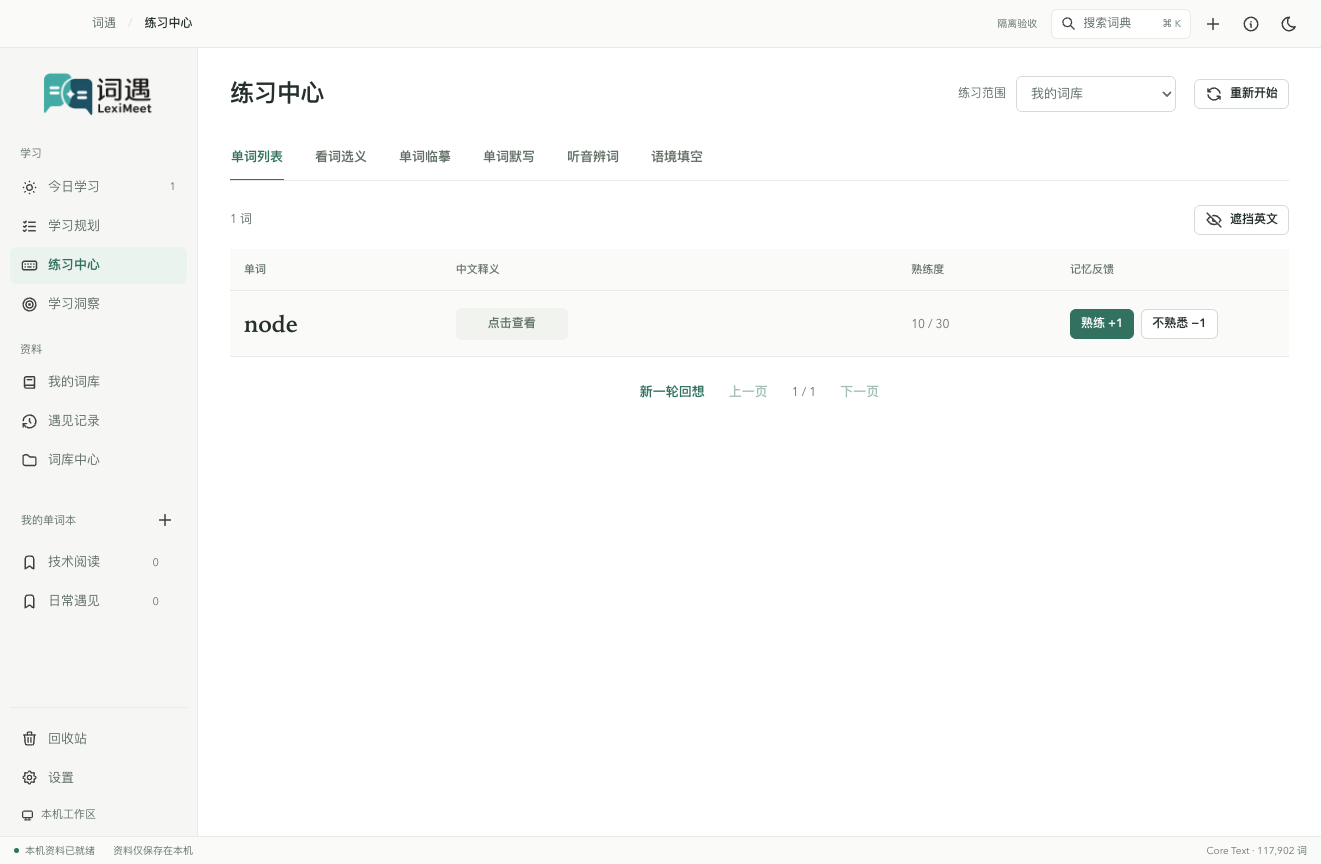Click Core Text · 117,902 词 status

pyautogui.click(x=1256, y=851)
